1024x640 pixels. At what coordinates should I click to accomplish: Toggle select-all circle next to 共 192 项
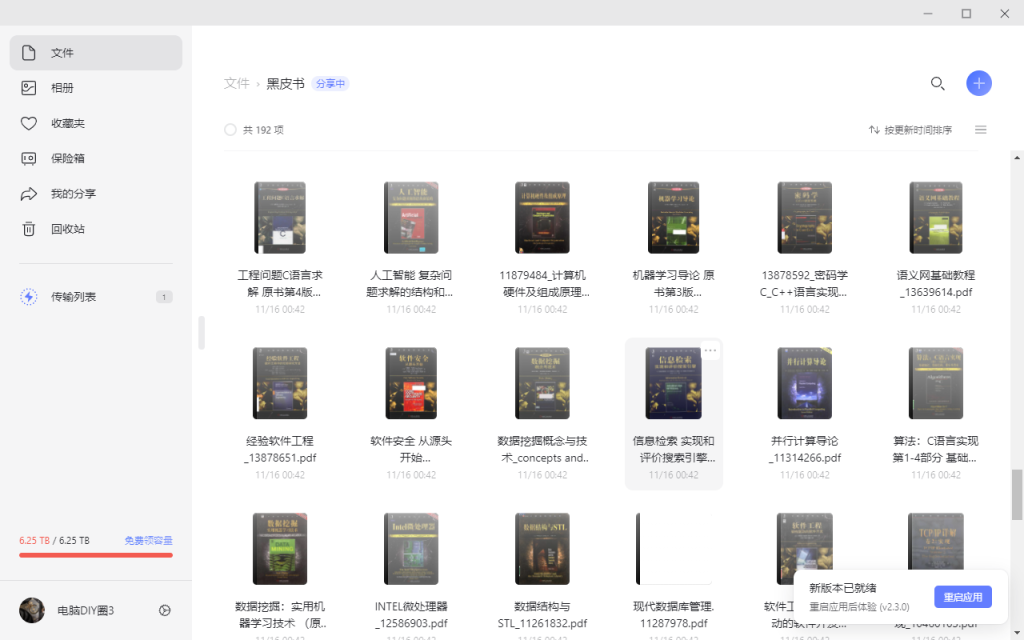point(230,130)
